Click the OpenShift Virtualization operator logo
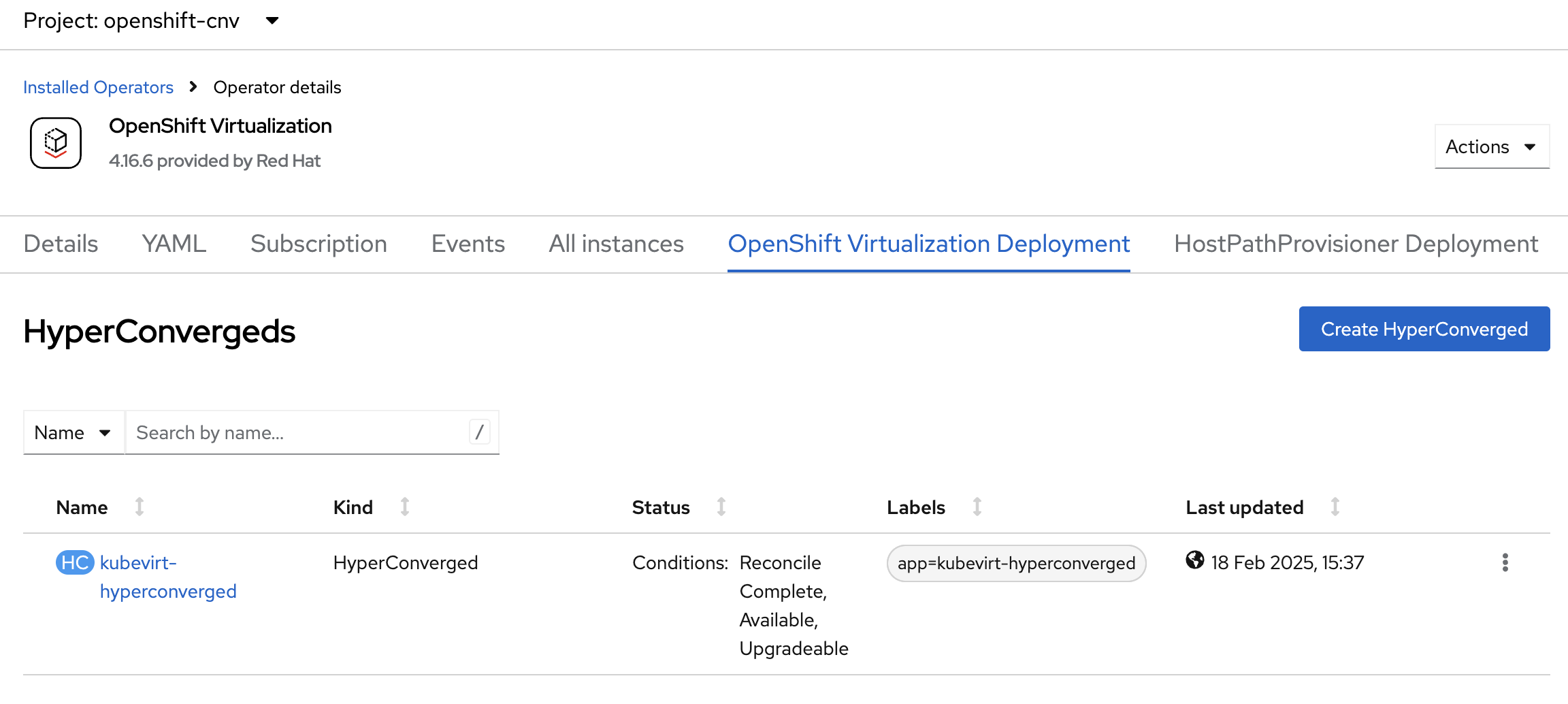Image resolution: width=1568 pixels, height=704 pixels. [56, 143]
